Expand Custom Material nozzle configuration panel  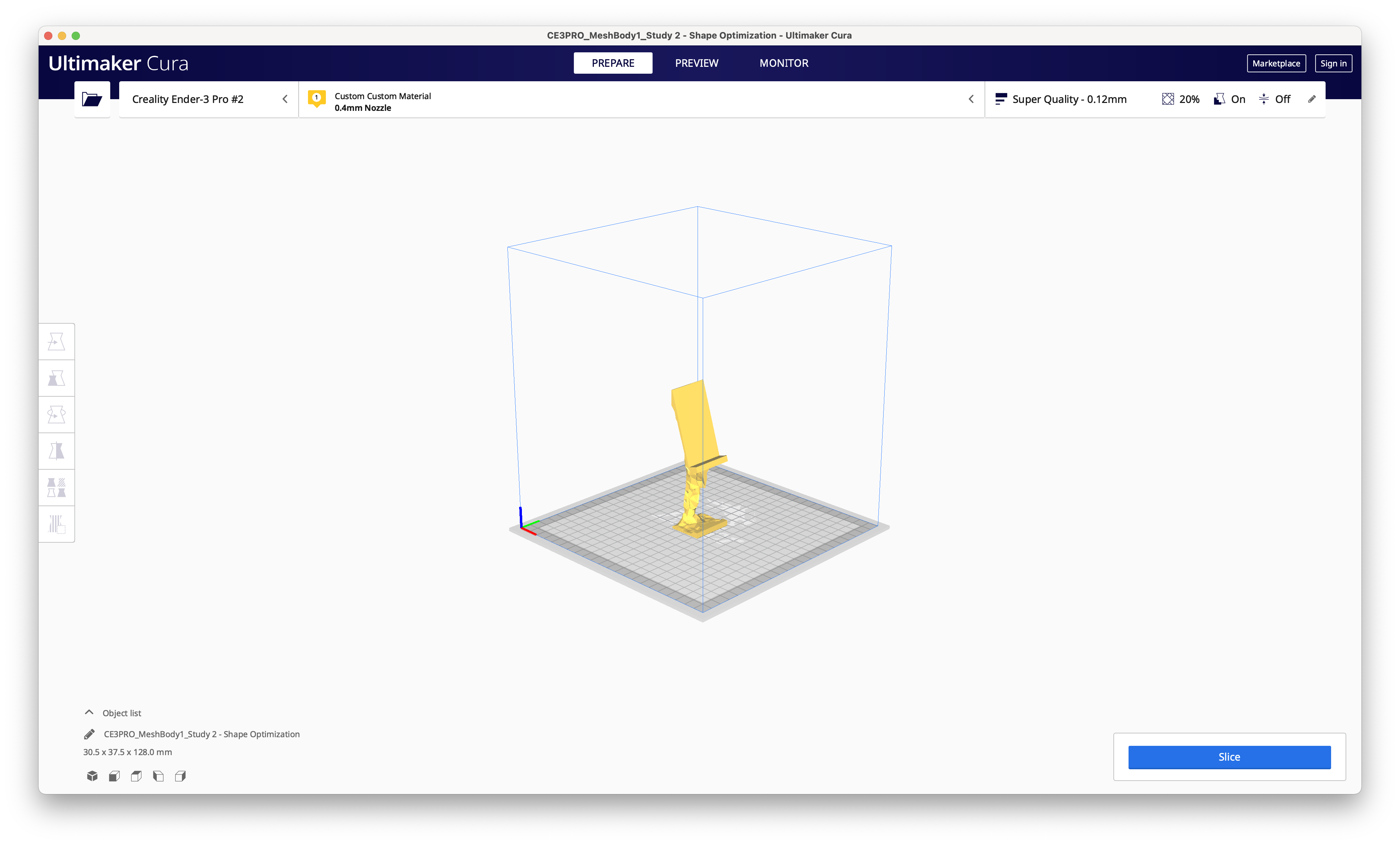click(641, 100)
